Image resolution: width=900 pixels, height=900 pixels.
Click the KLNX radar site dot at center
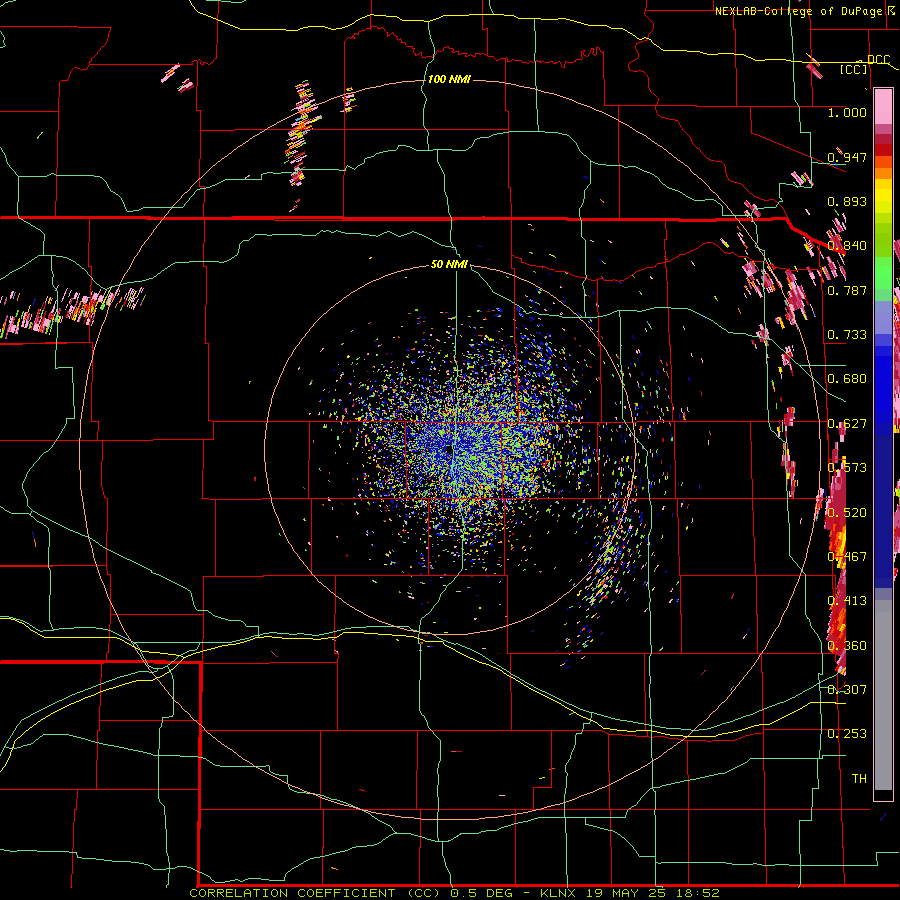449,451
